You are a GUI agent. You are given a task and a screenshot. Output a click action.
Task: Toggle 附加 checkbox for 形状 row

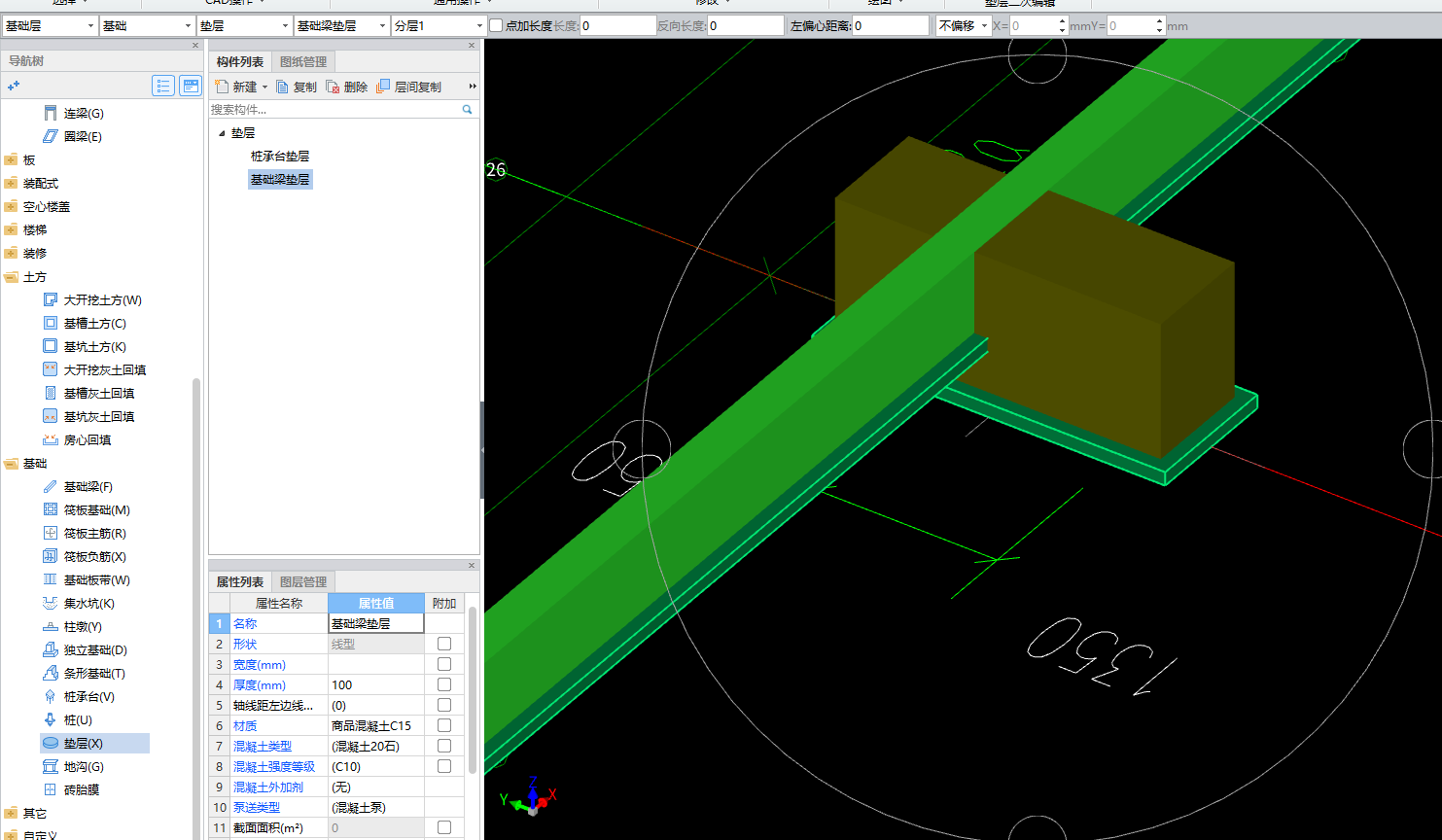(x=444, y=644)
